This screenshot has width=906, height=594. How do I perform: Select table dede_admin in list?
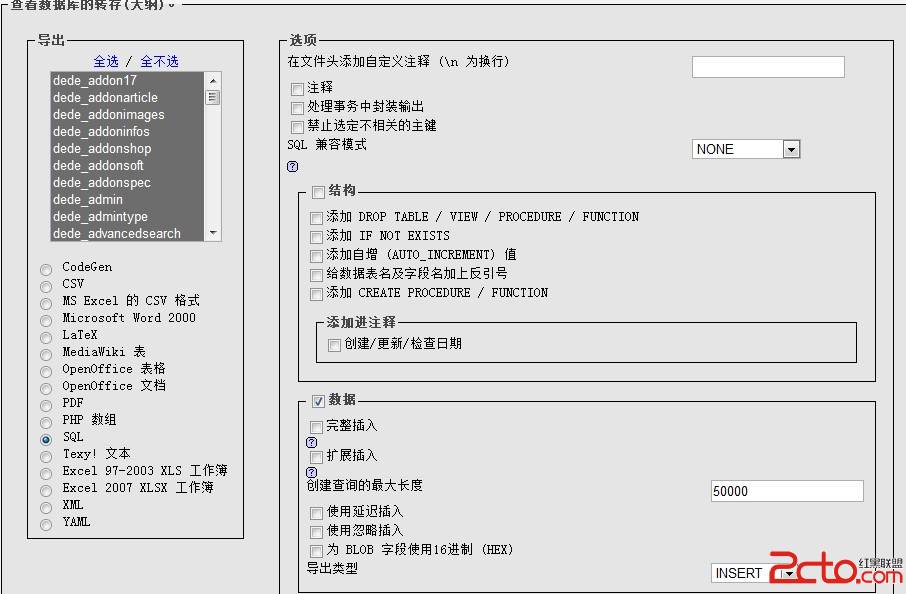[x=127, y=200]
